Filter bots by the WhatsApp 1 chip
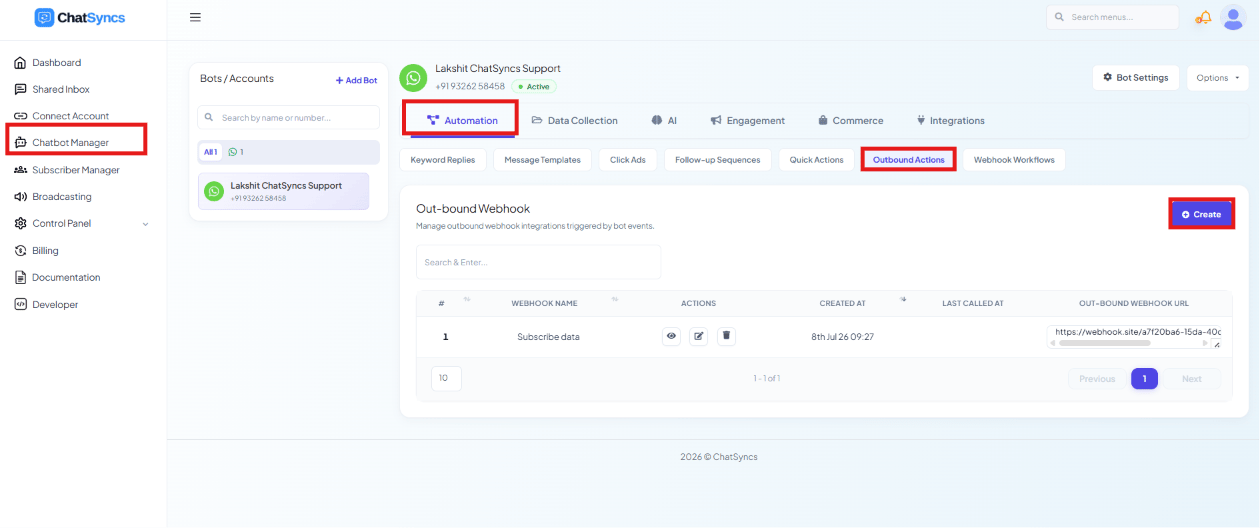This screenshot has width=1260, height=528. 236,152
